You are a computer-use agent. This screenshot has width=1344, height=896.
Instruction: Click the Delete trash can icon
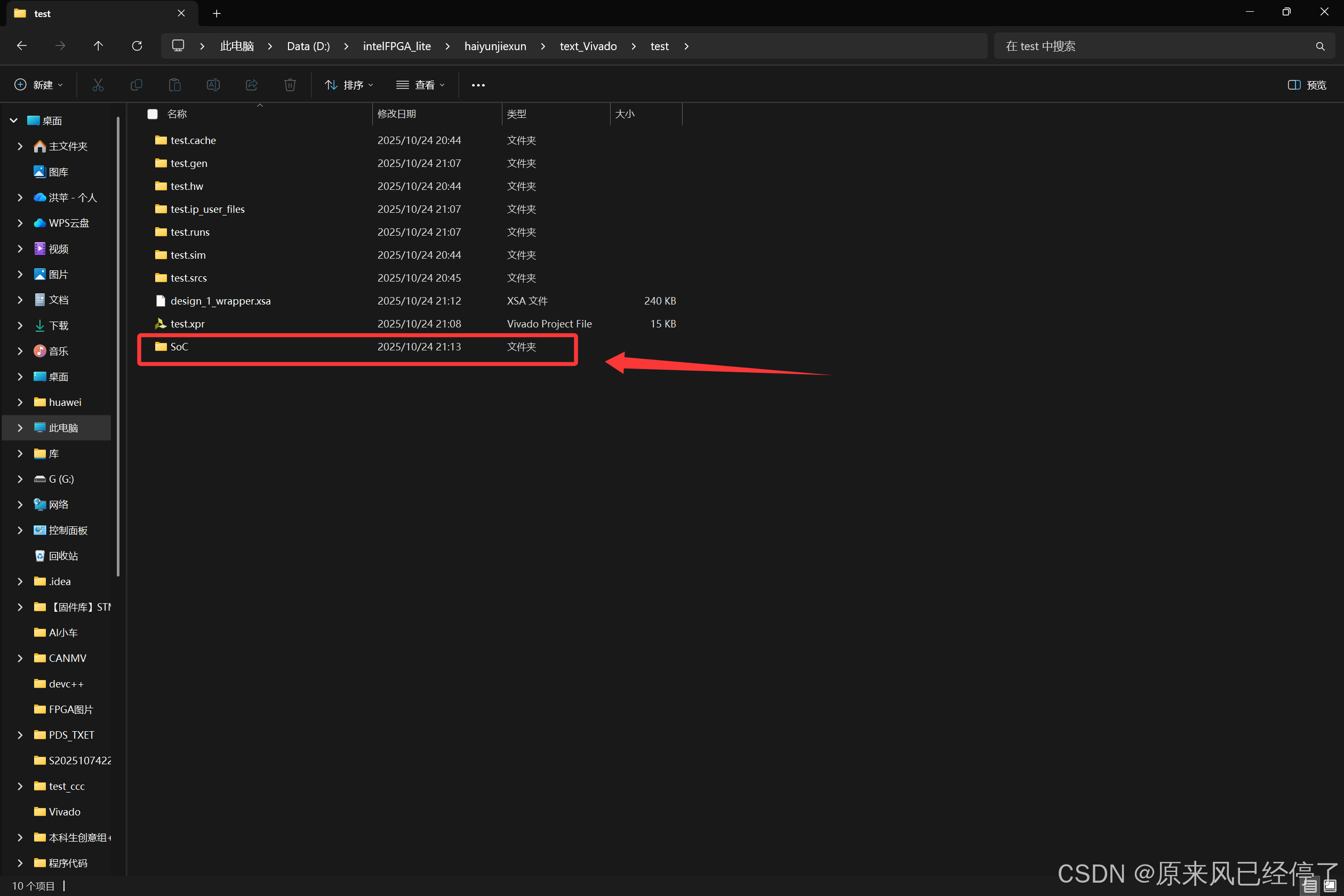(290, 85)
